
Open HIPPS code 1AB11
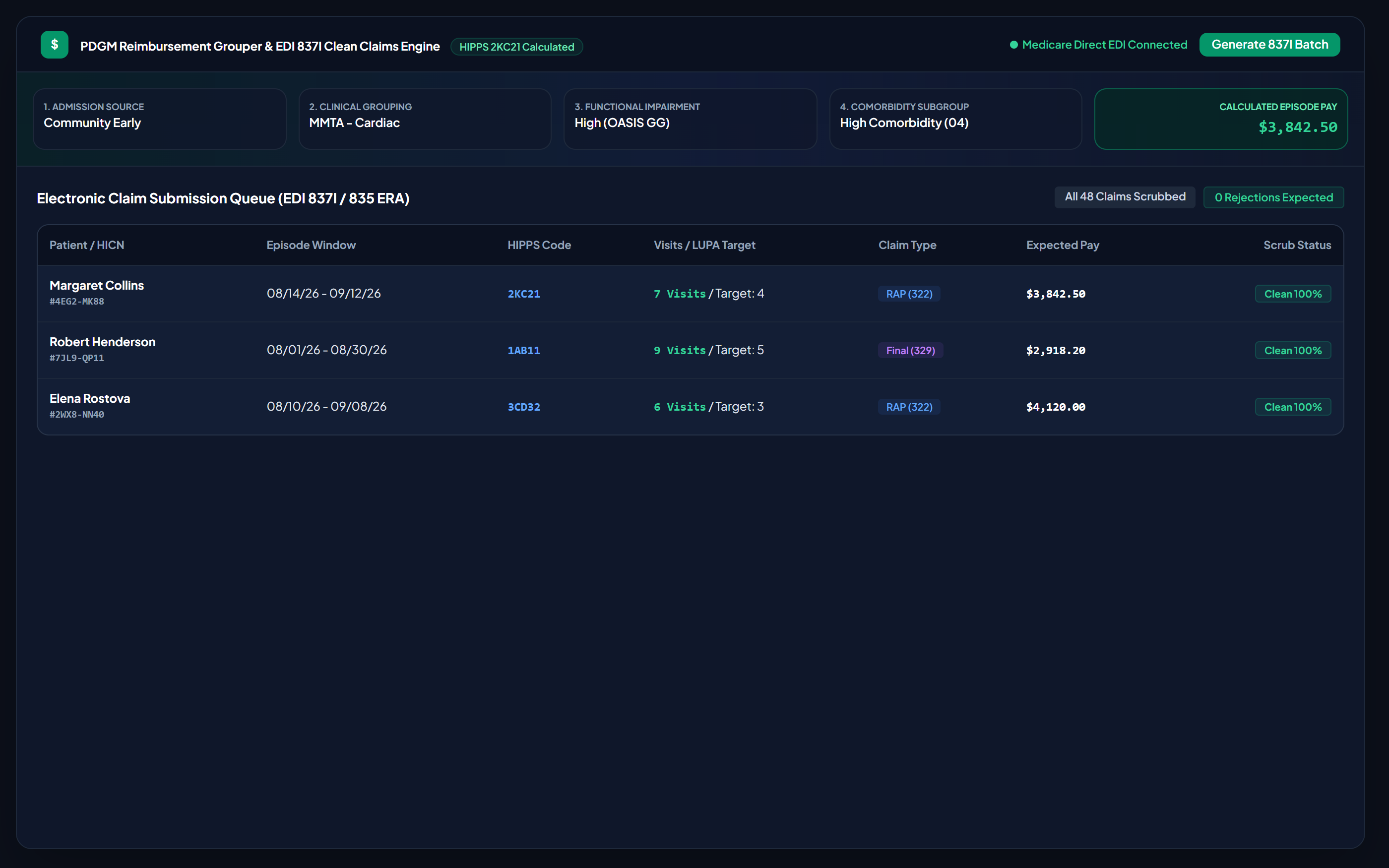click(523, 351)
